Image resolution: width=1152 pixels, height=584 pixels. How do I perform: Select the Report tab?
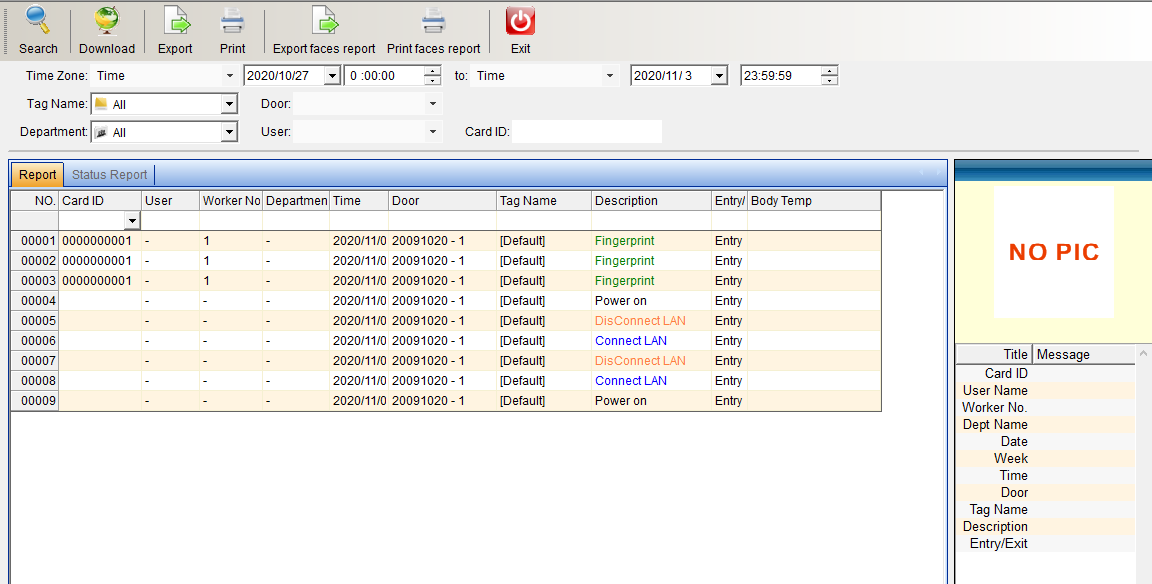pos(38,175)
